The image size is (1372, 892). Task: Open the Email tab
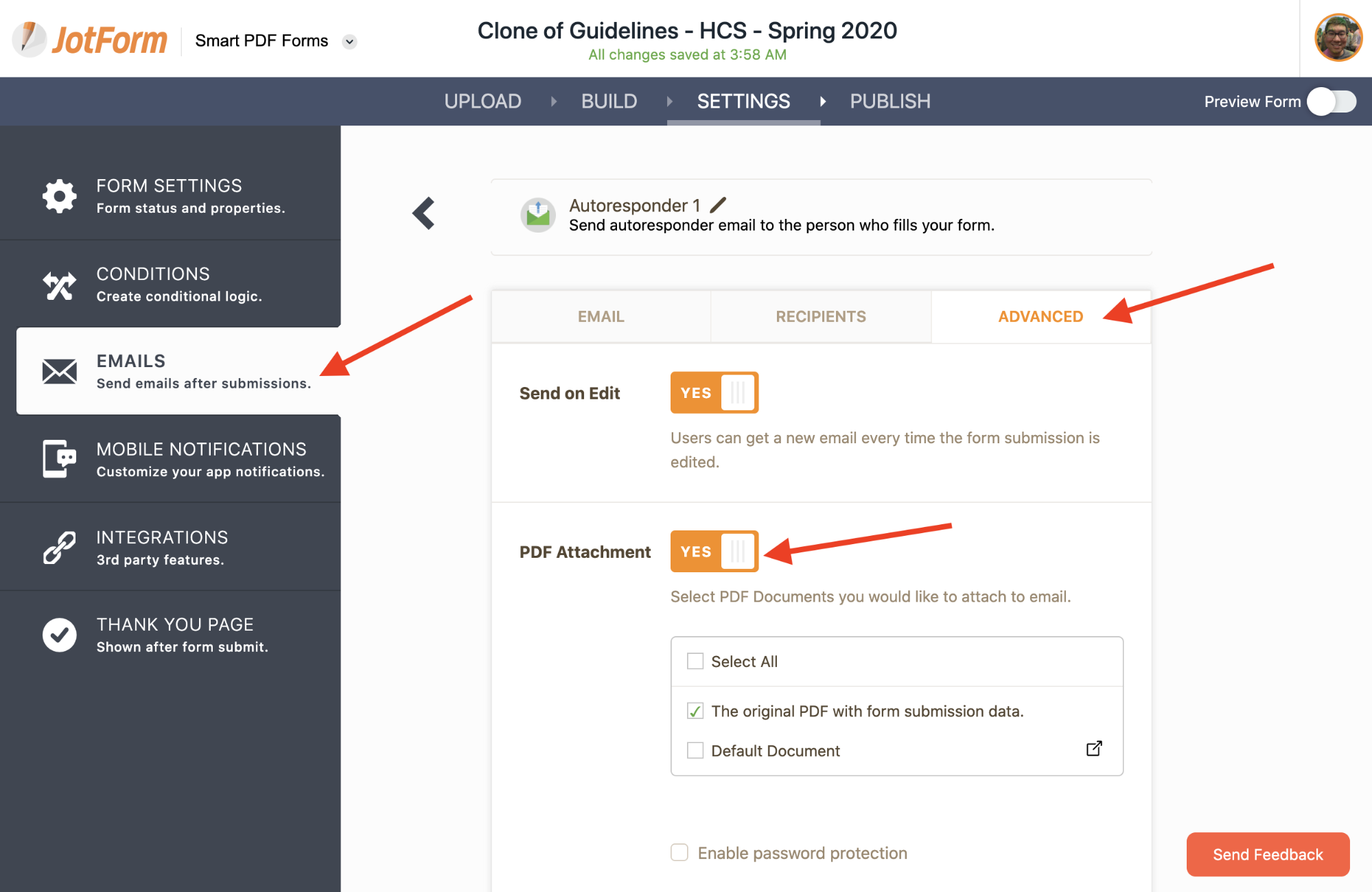coord(601,316)
